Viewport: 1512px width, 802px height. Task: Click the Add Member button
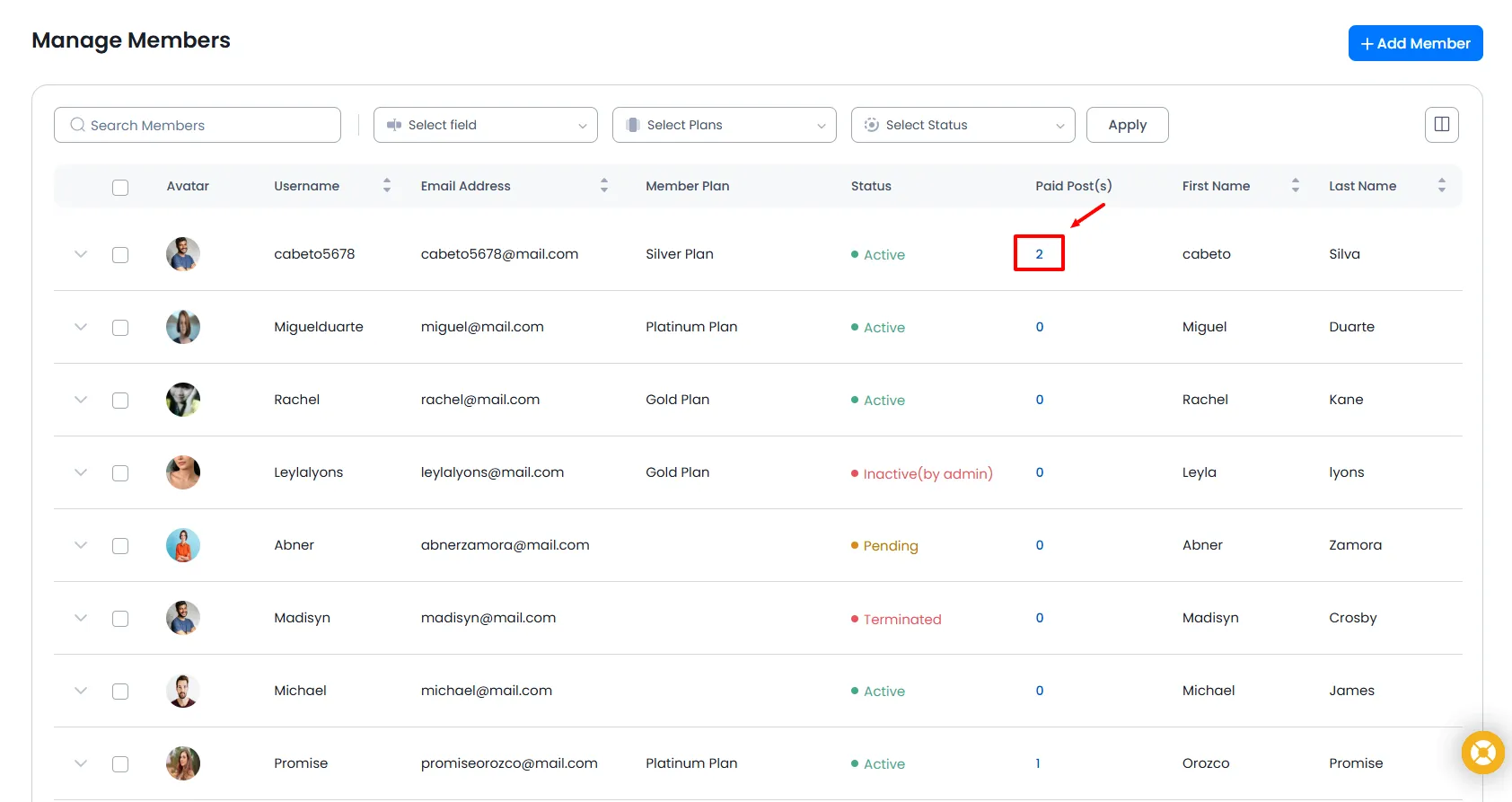(x=1415, y=43)
